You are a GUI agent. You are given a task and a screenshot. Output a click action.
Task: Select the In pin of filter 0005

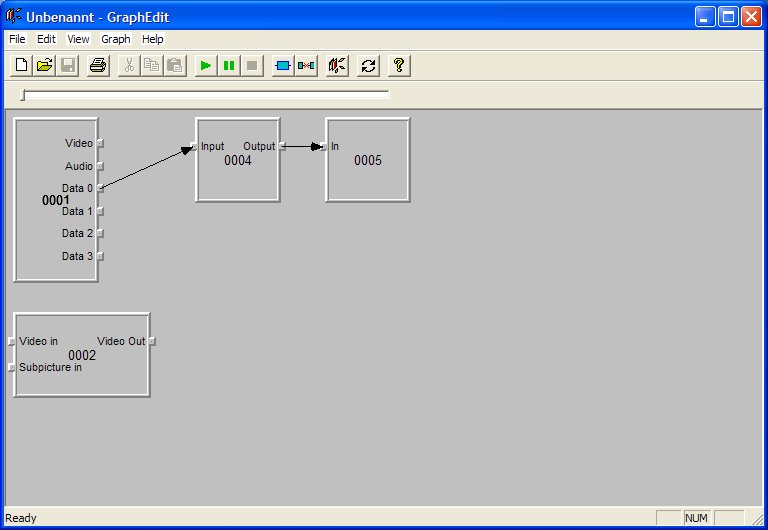[324, 146]
